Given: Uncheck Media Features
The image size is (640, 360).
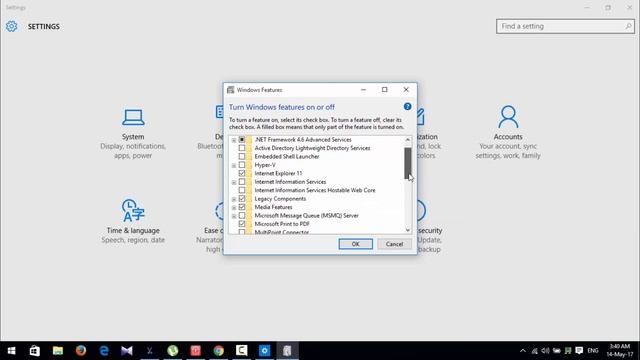Looking at the screenshot, I should [x=242, y=207].
